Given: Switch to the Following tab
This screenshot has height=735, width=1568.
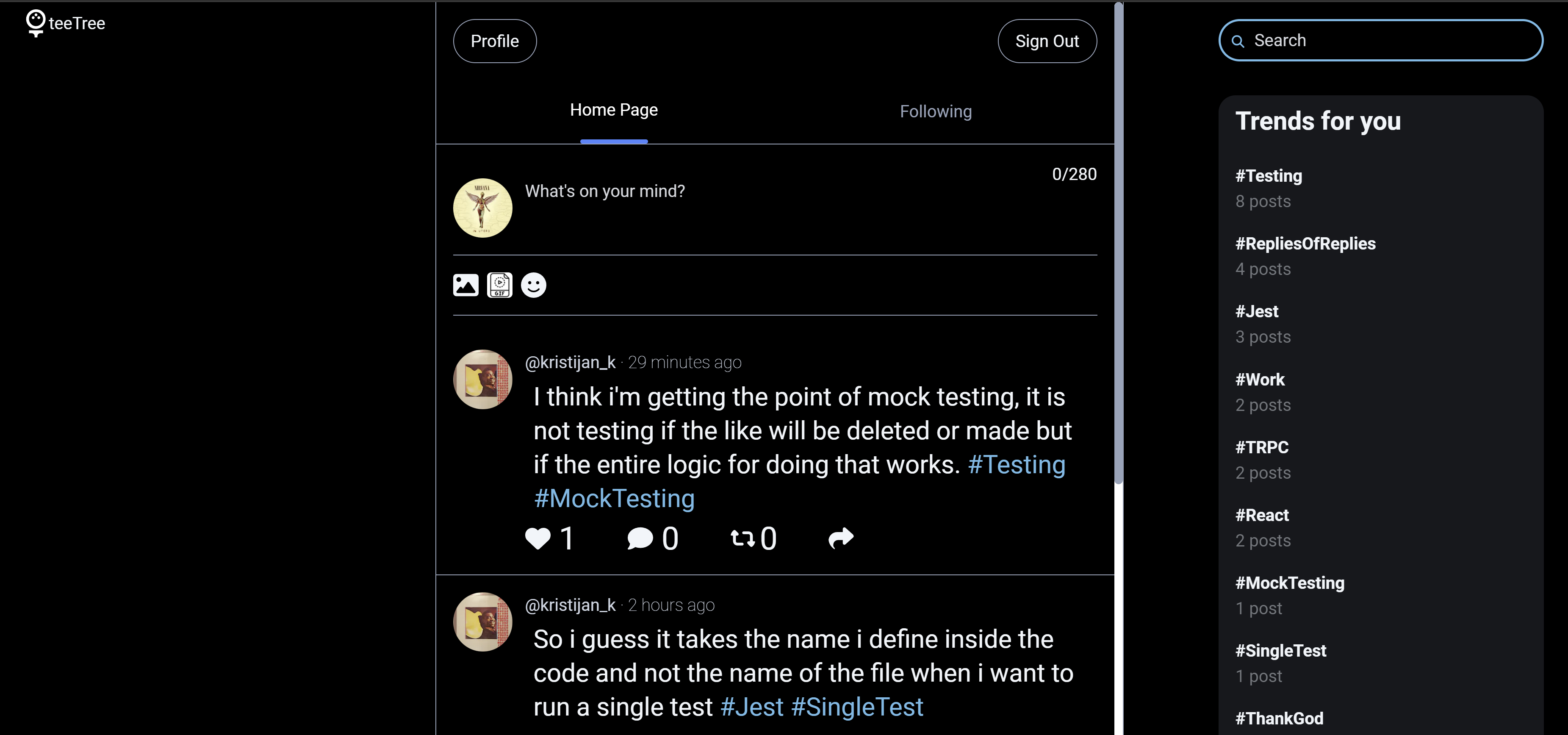Looking at the screenshot, I should [936, 111].
